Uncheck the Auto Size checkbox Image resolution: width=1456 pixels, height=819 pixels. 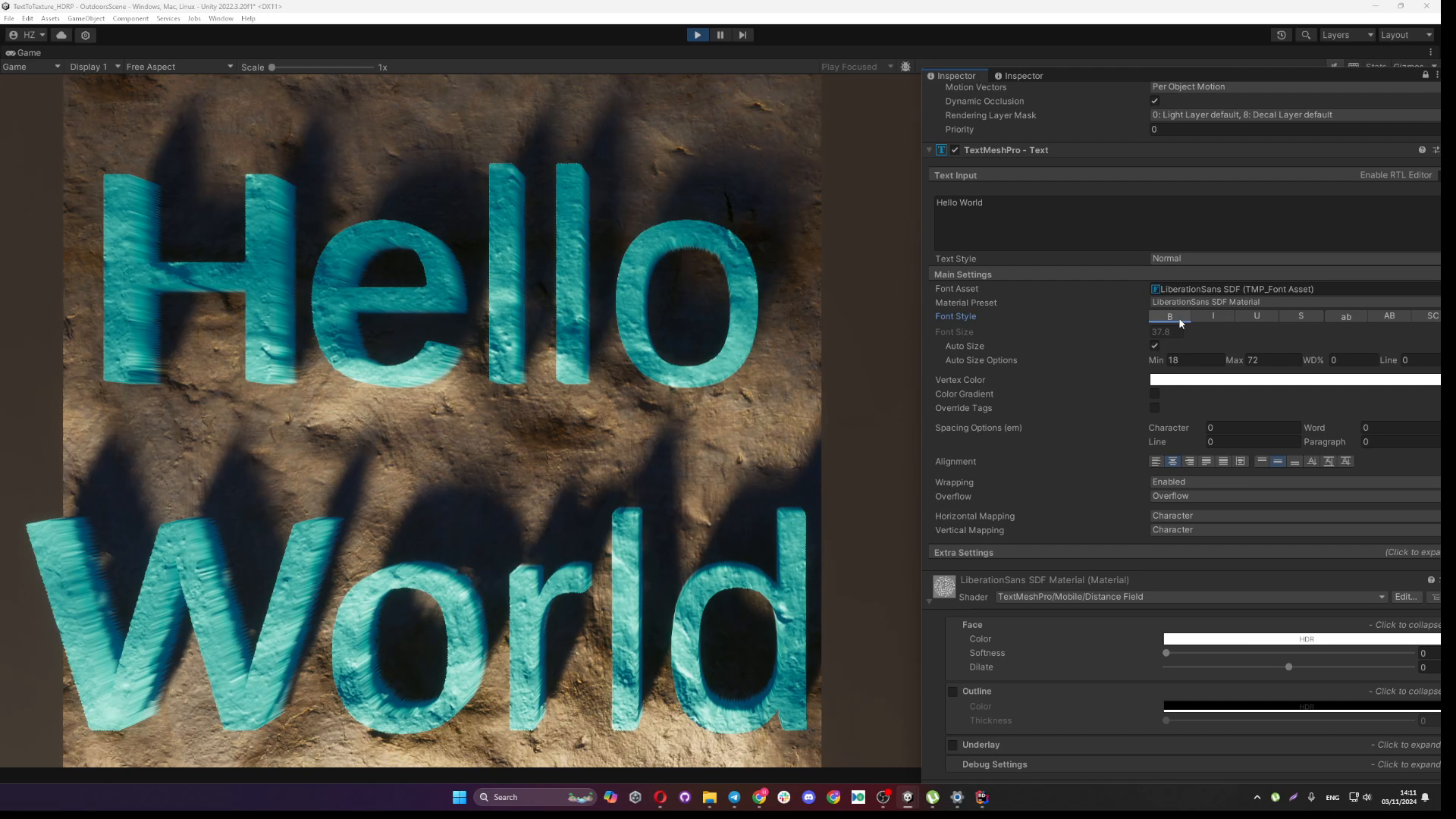(1154, 346)
